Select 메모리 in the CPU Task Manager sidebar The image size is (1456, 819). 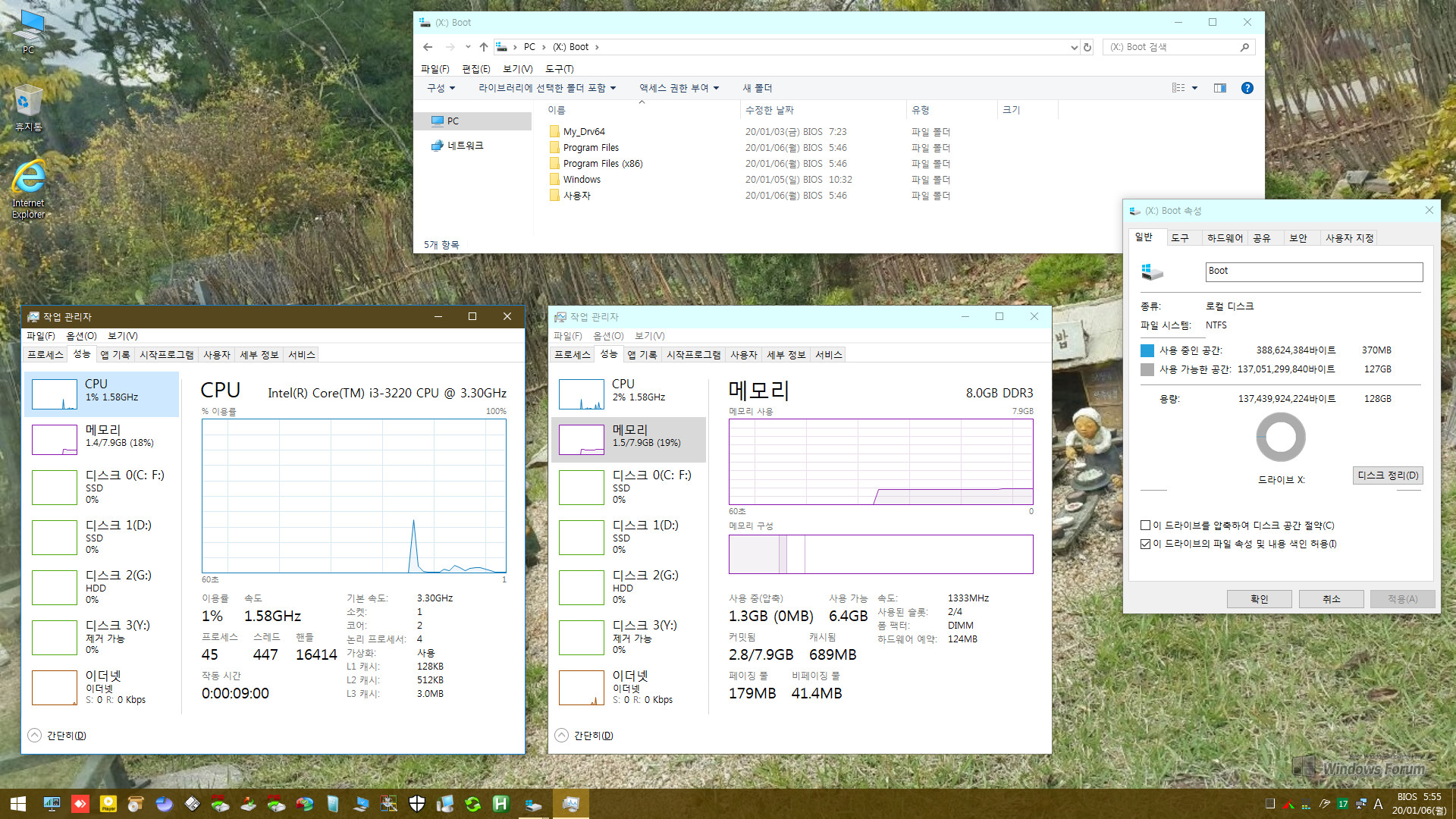103,439
